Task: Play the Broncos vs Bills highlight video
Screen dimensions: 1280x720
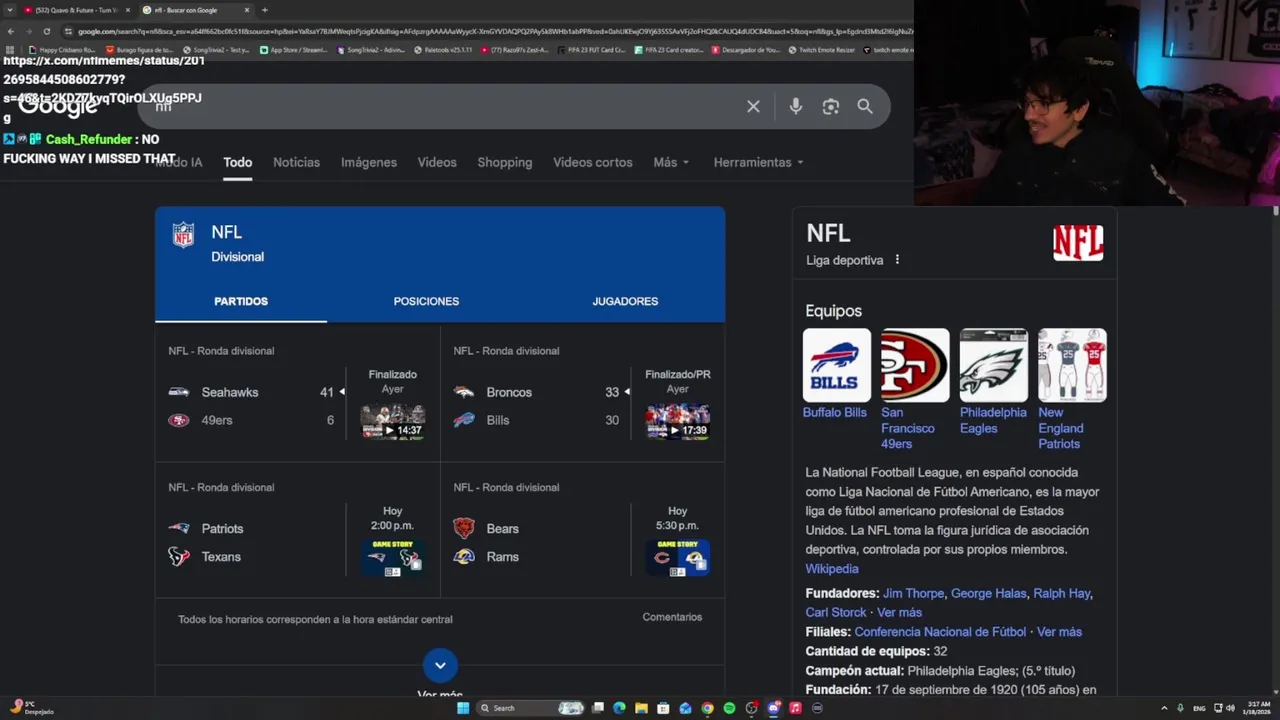Action: pyautogui.click(x=677, y=422)
